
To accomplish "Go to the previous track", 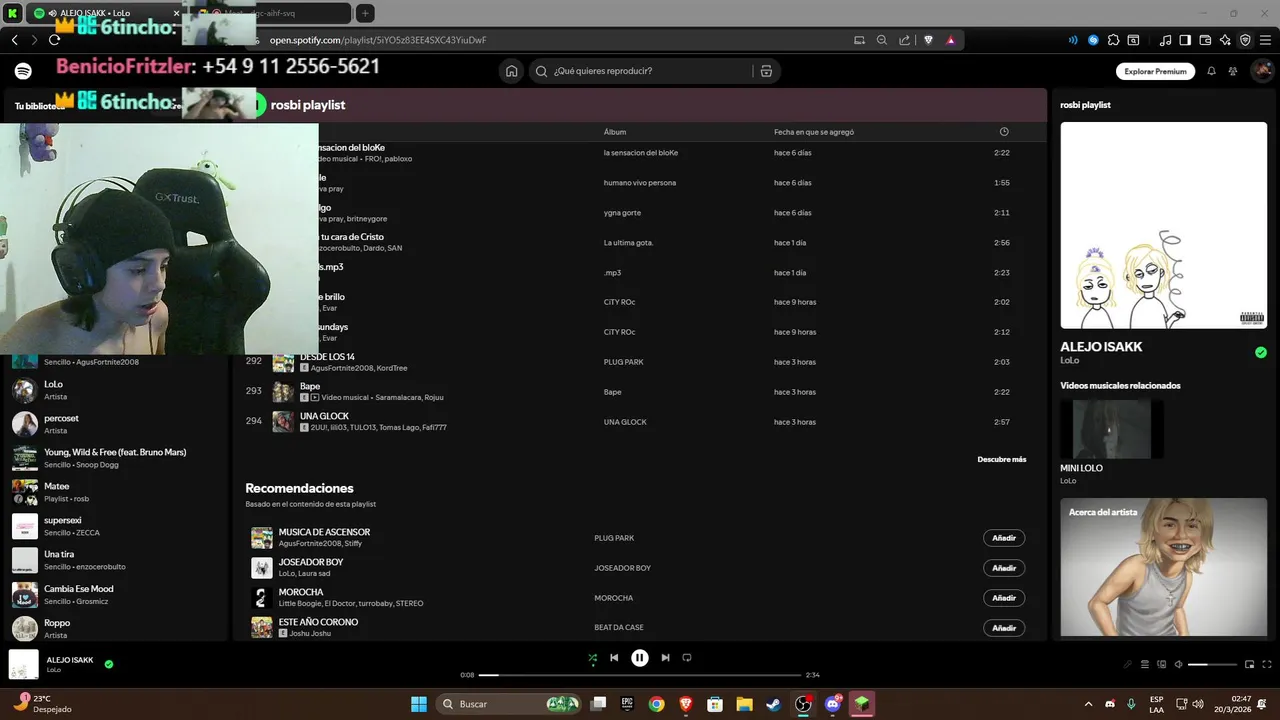I will coord(614,658).
